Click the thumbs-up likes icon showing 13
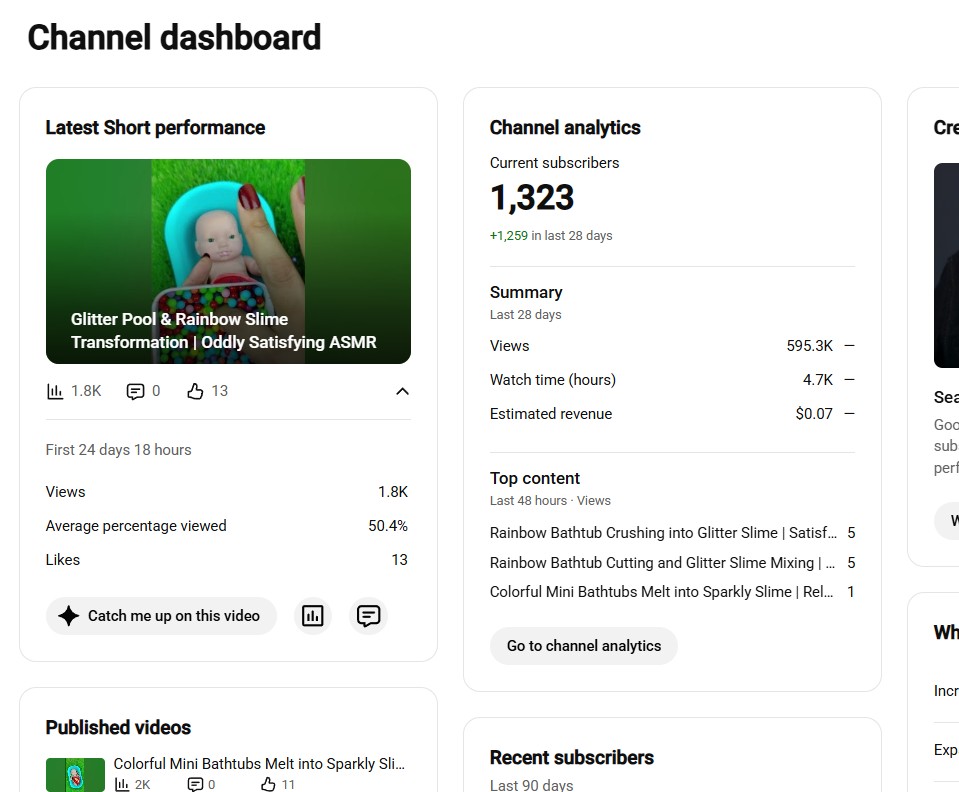 (x=195, y=391)
